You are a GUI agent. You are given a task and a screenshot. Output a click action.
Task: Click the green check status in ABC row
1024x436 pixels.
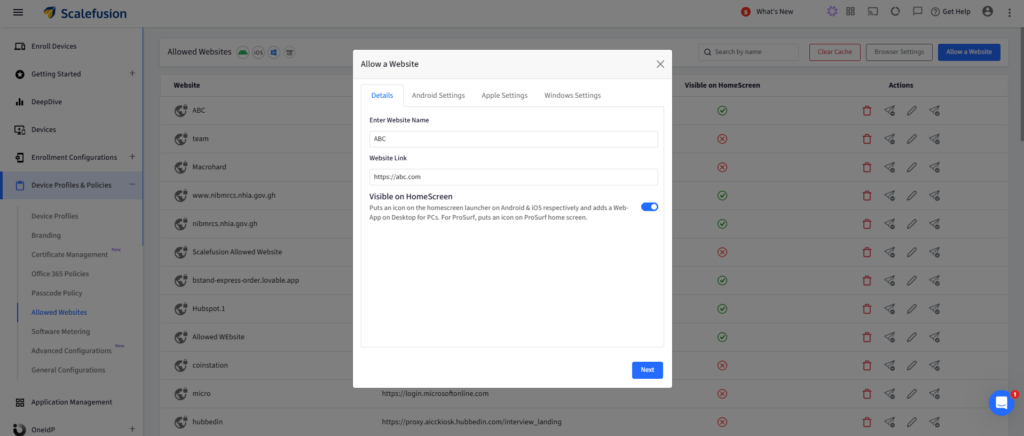(722, 110)
